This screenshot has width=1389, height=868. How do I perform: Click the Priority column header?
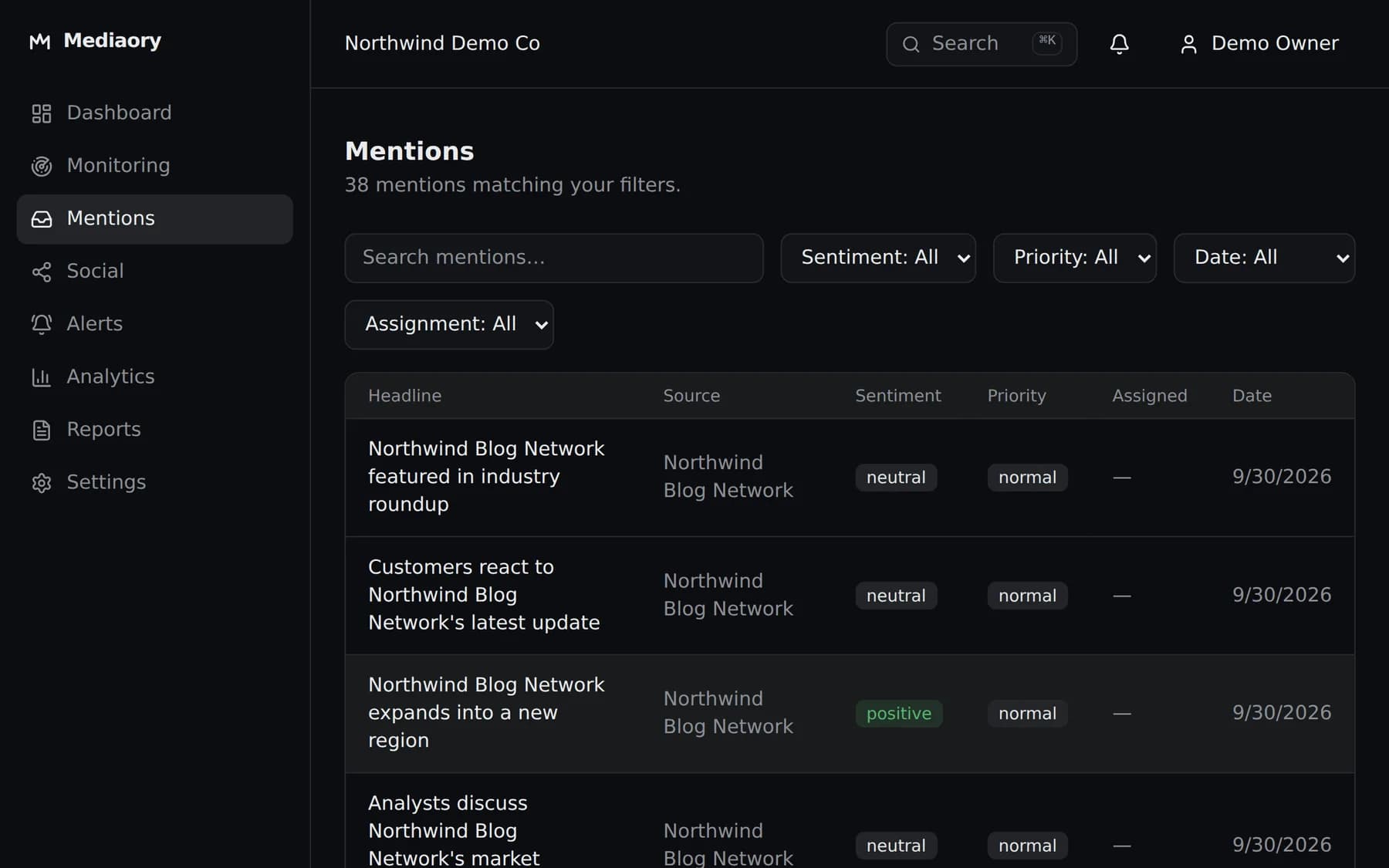click(1017, 396)
